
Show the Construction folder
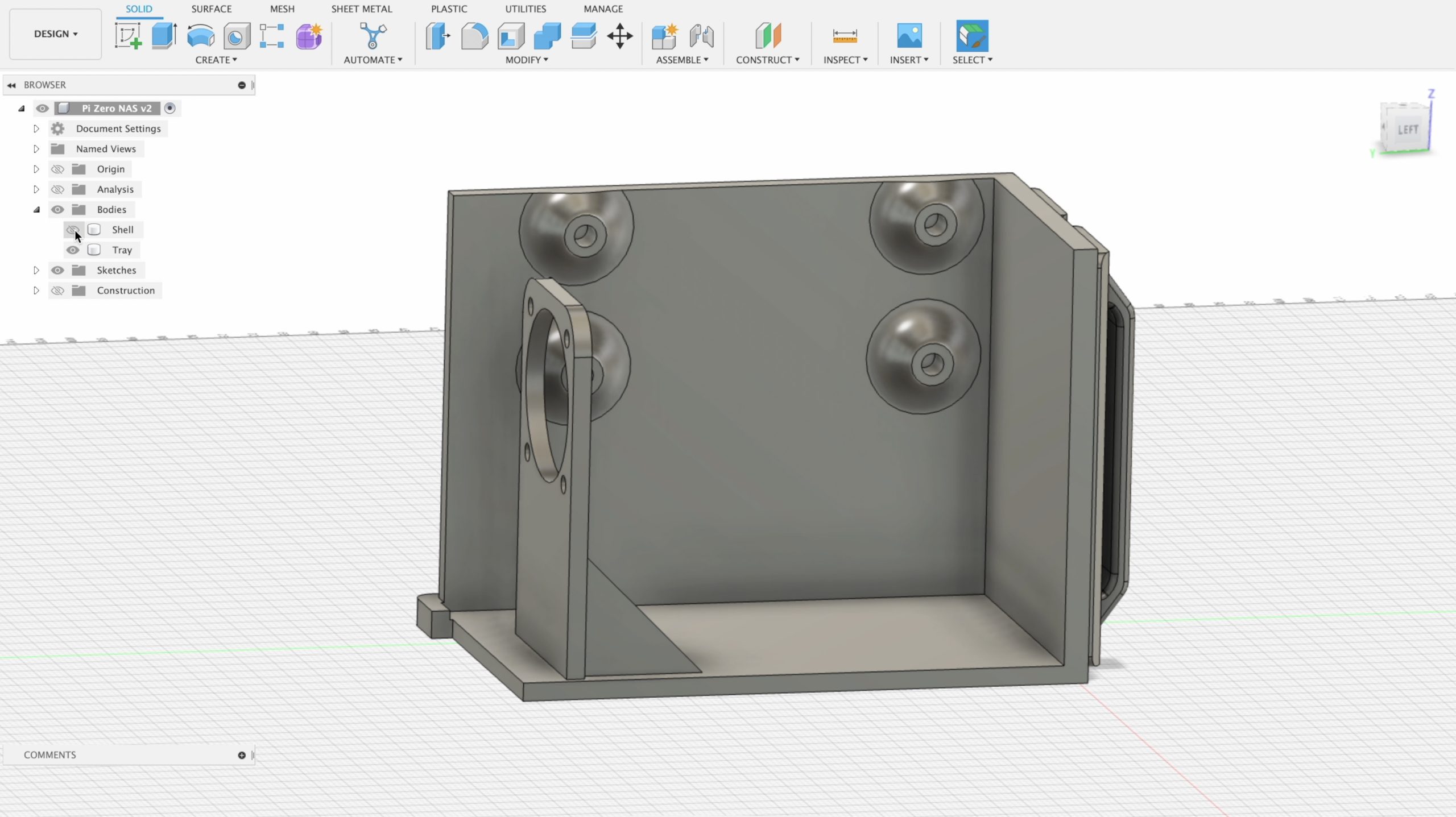[57, 291]
